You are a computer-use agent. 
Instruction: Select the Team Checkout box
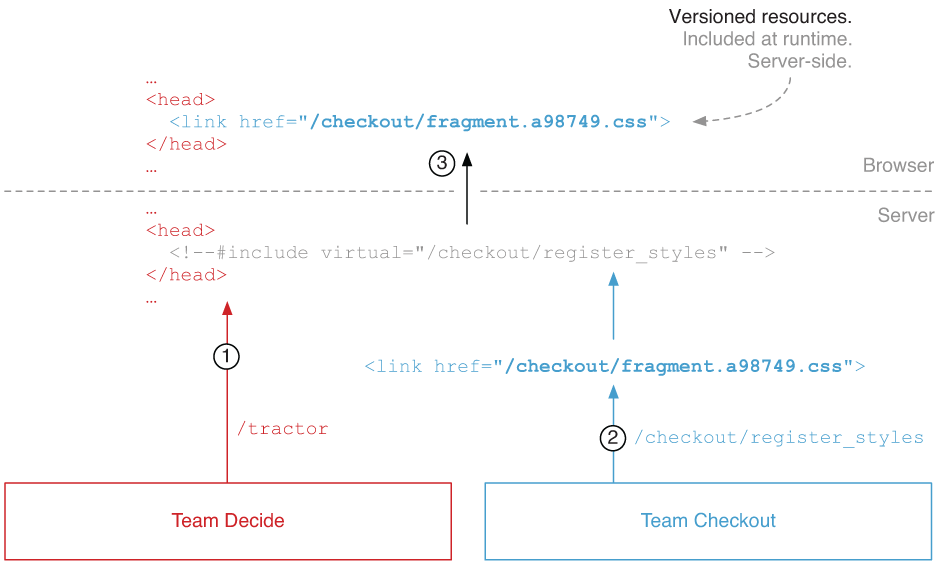[x=708, y=521]
